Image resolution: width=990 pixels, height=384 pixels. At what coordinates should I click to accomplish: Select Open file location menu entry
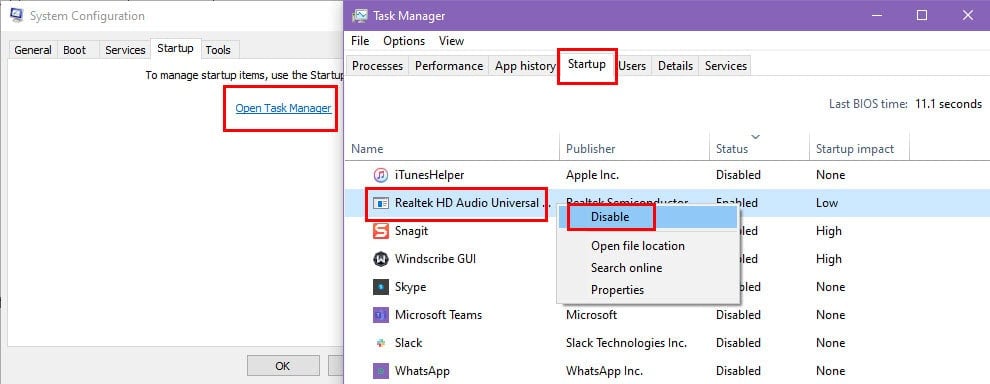(638, 246)
